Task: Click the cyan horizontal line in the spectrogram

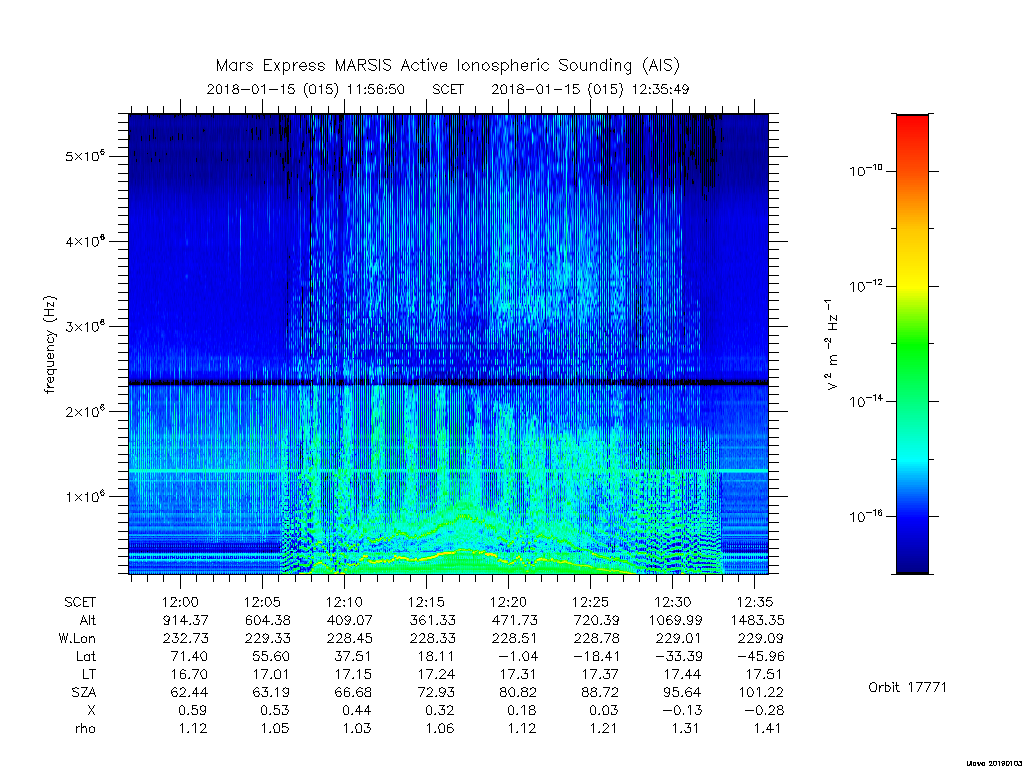Action: pos(448,471)
